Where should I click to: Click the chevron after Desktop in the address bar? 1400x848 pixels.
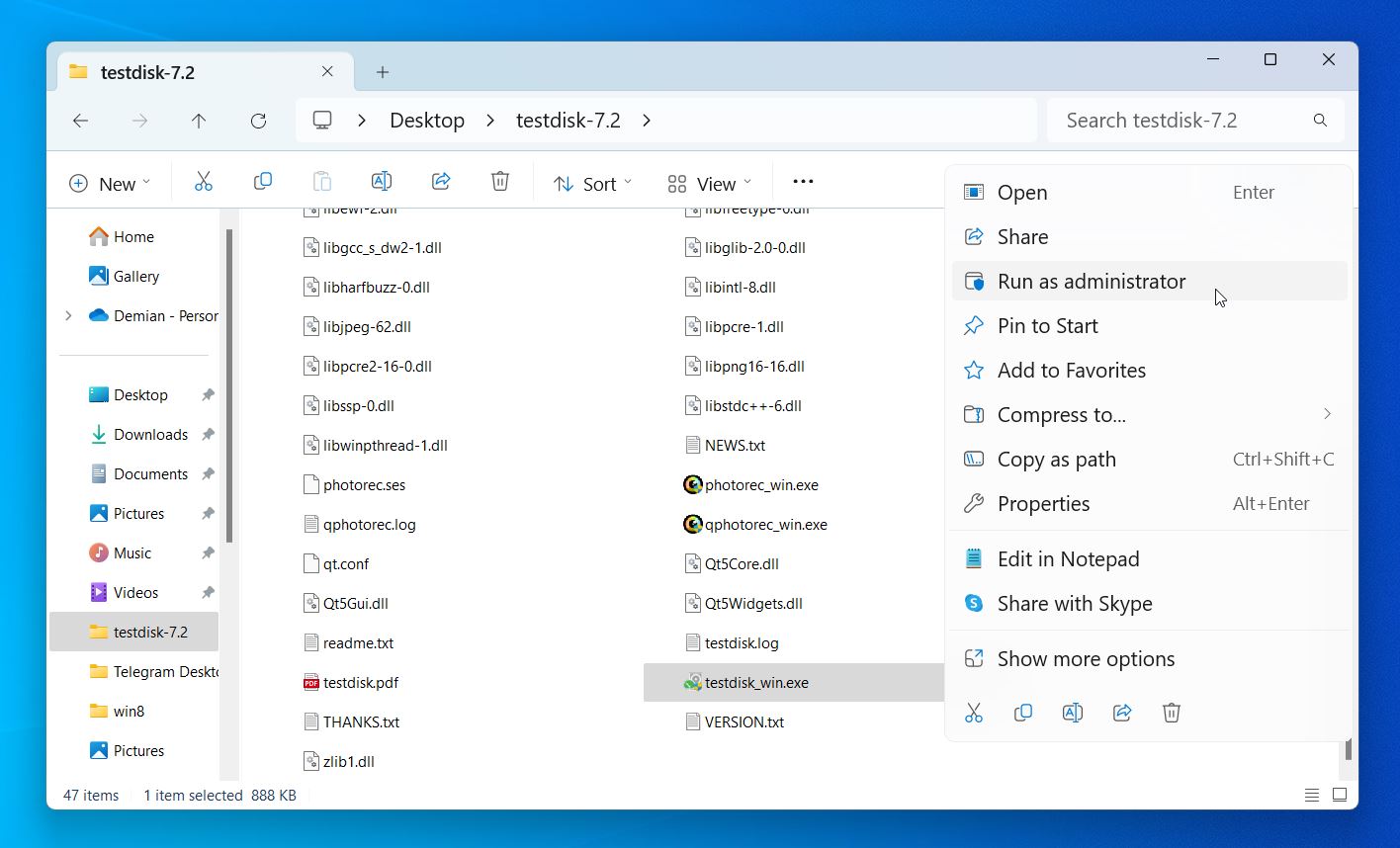pos(490,121)
